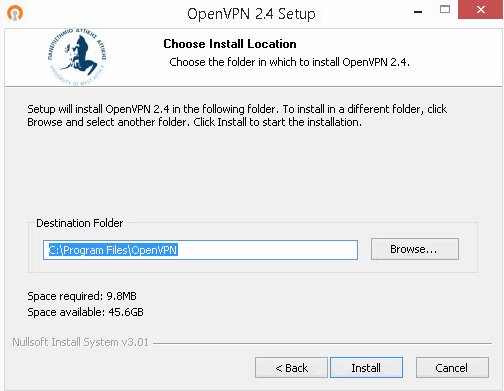This screenshot has height=391, width=504.
Task: Close the setup with the red X
Action: click(480, 10)
